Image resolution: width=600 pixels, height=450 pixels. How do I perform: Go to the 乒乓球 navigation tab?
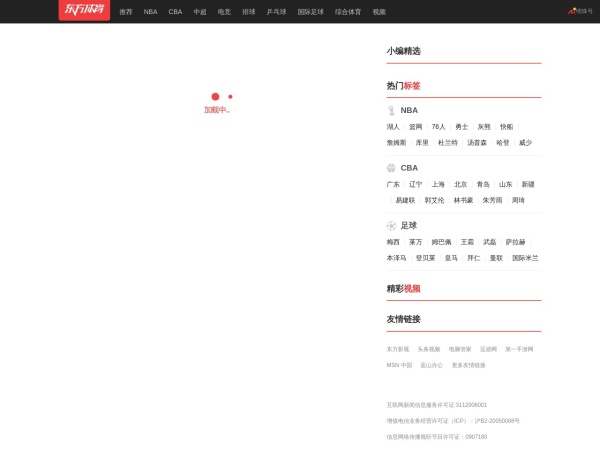point(276,12)
